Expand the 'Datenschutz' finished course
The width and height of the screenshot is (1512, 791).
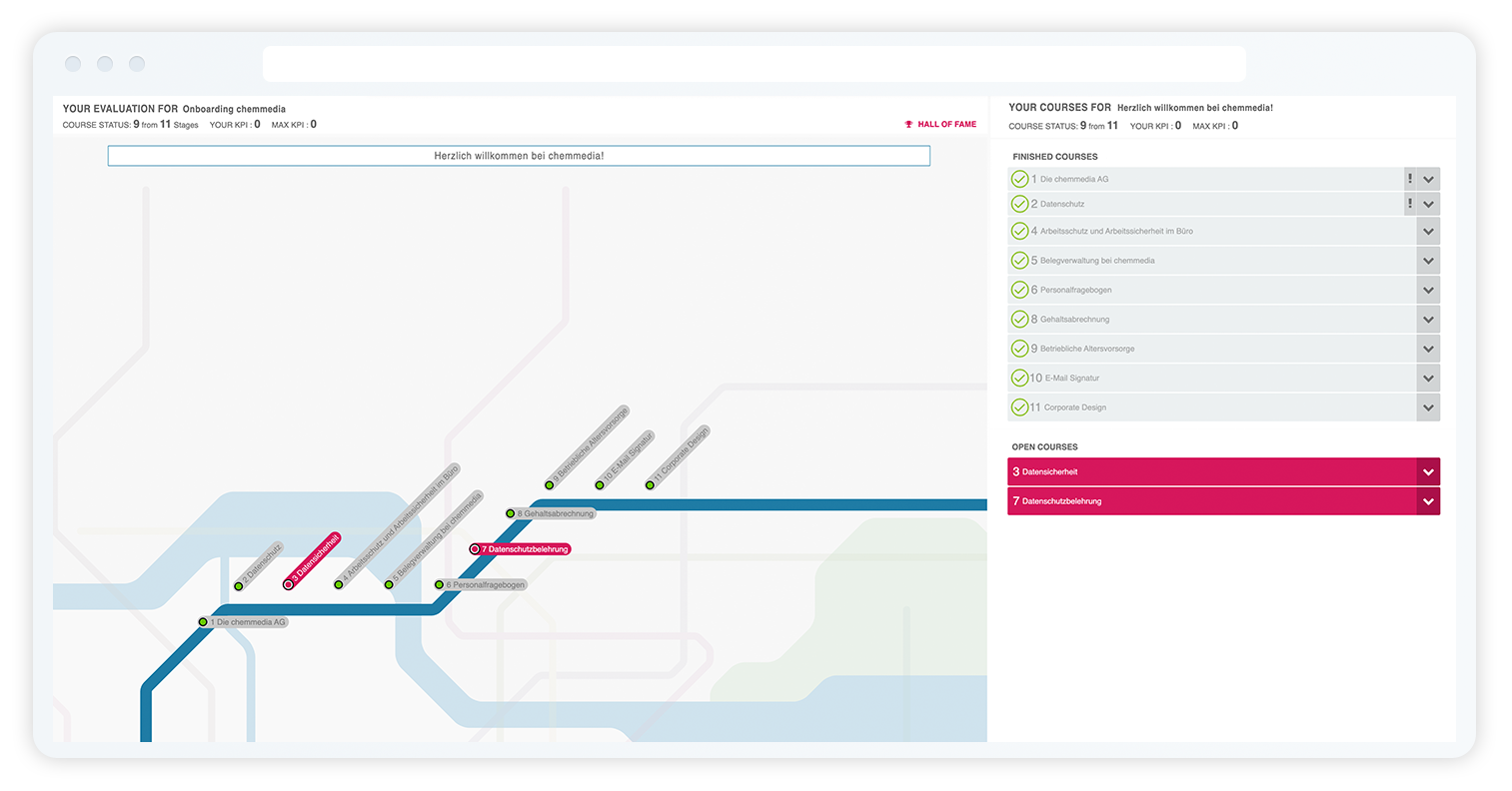click(1428, 204)
